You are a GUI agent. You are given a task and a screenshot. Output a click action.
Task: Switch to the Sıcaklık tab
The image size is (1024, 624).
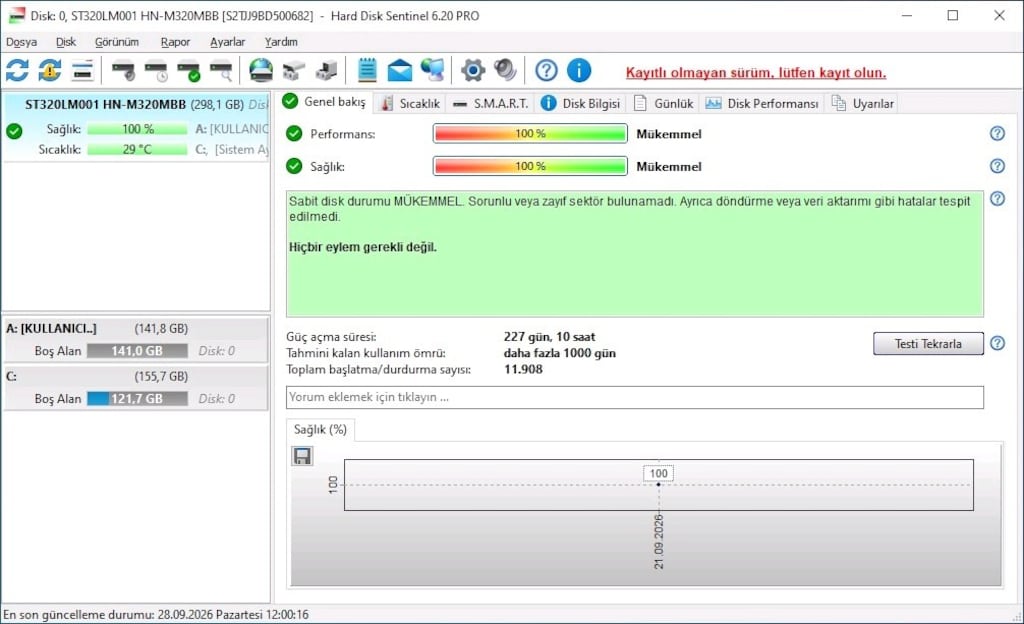(410, 103)
